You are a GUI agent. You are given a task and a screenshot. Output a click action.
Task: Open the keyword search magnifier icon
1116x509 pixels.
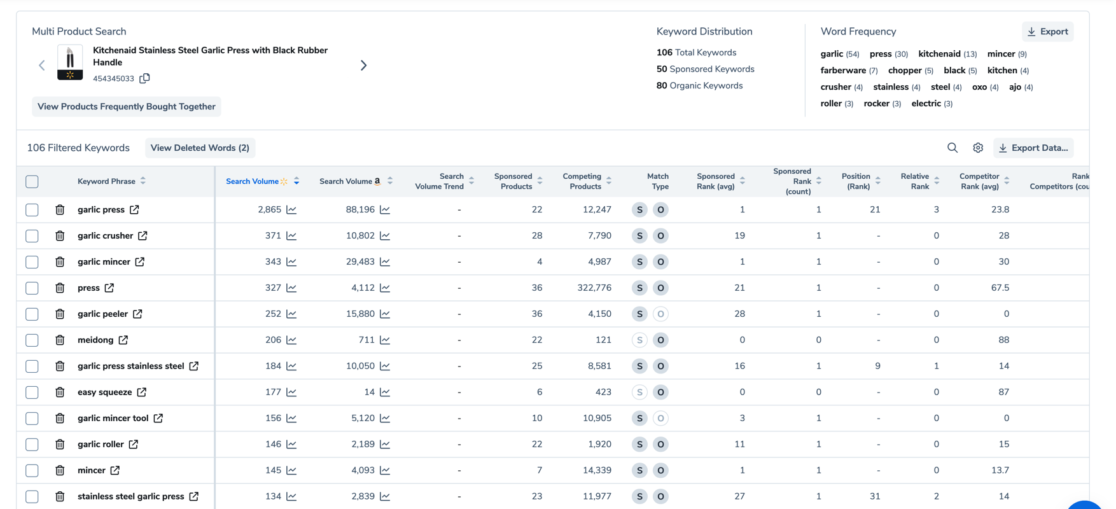[952, 148]
